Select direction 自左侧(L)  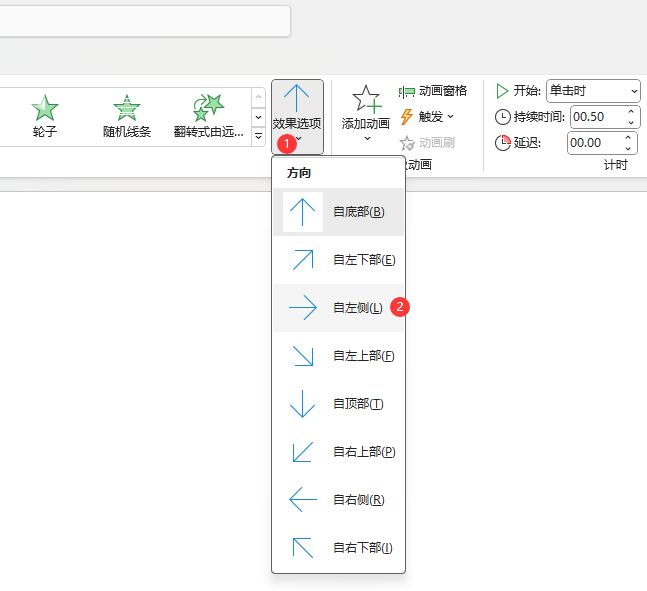tap(338, 307)
